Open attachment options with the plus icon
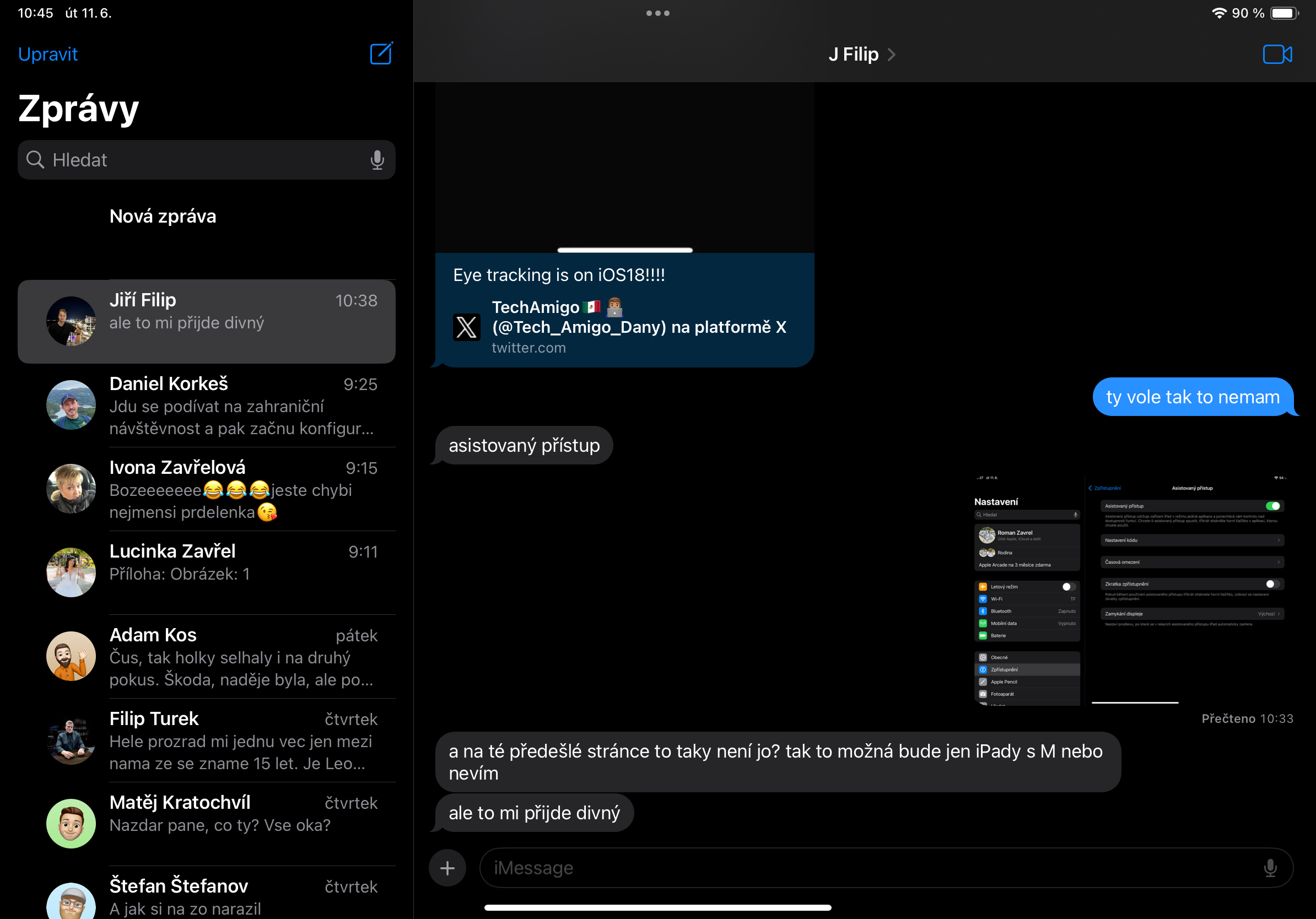The width and height of the screenshot is (1316, 919). pos(447,867)
